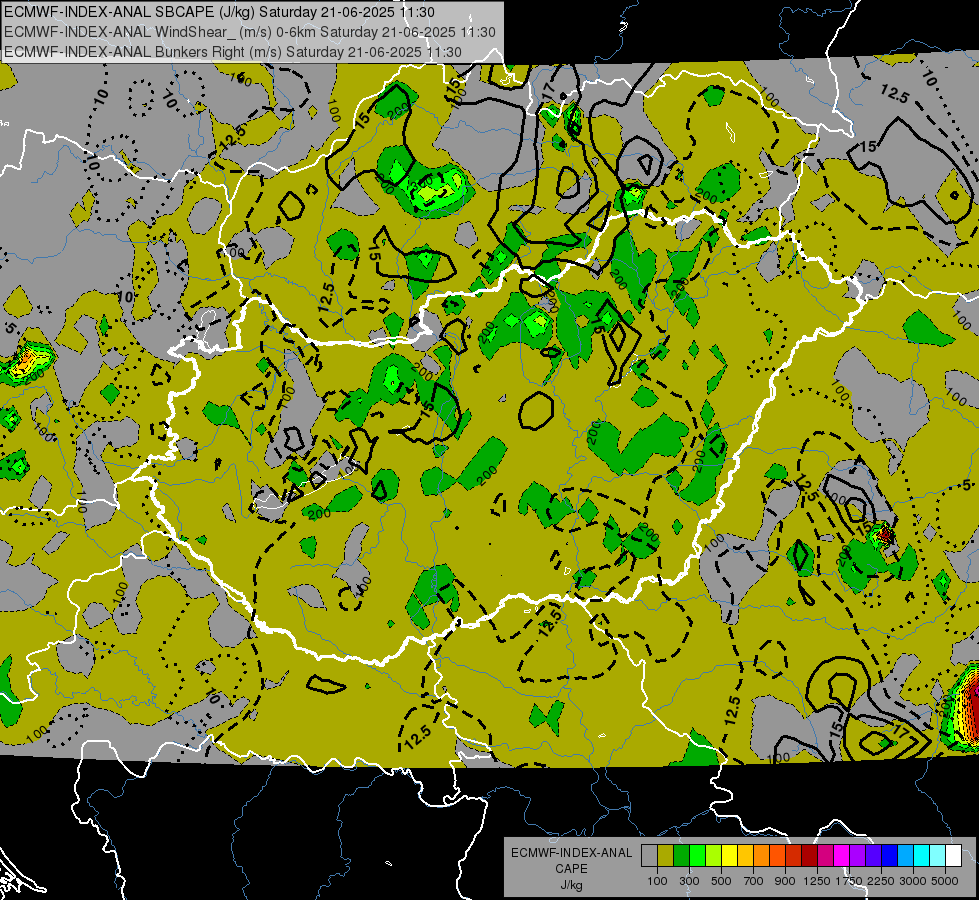Click the 300 legend value
This screenshot has height=900, width=979.
point(689,881)
